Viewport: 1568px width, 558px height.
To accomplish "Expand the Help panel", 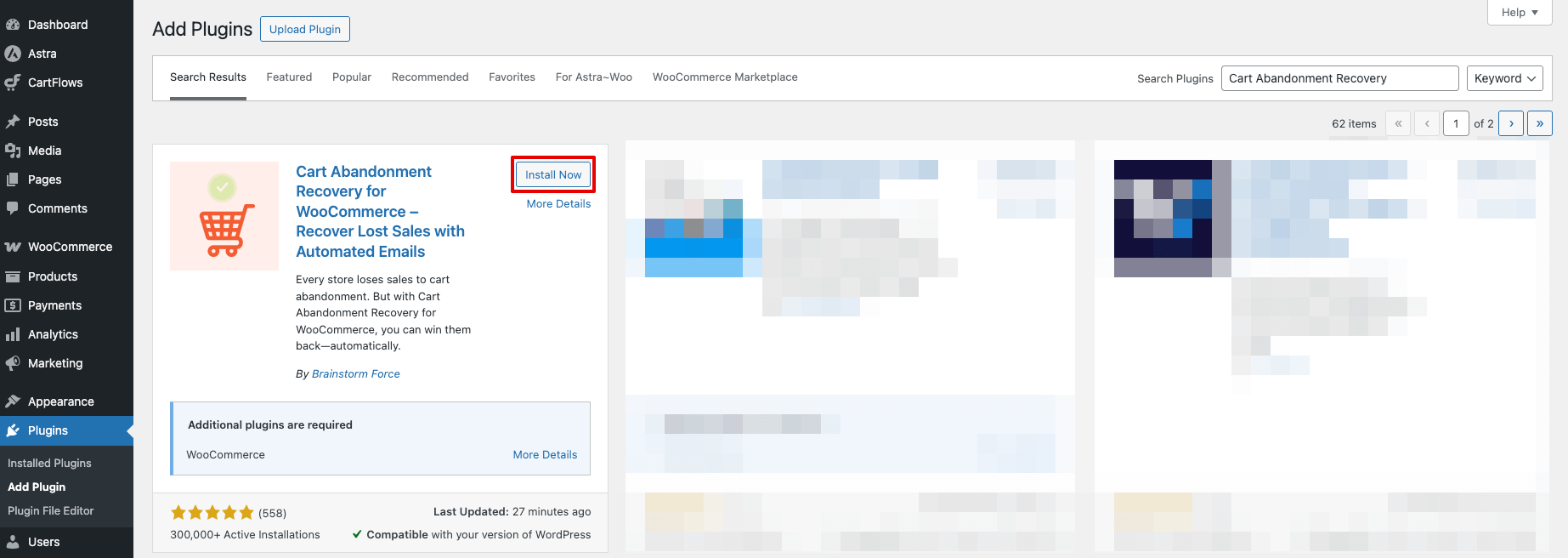I will [1520, 12].
